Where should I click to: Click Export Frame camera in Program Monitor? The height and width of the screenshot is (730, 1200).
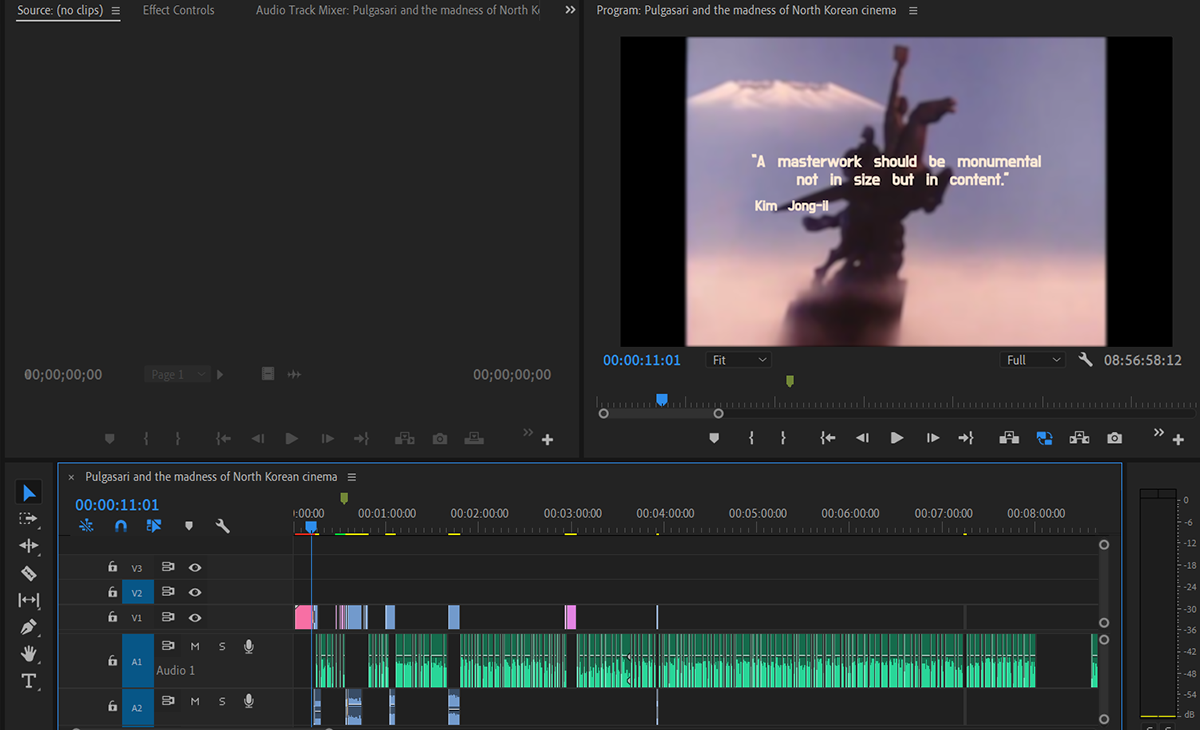pyautogui.click(x=1114, y=438)
